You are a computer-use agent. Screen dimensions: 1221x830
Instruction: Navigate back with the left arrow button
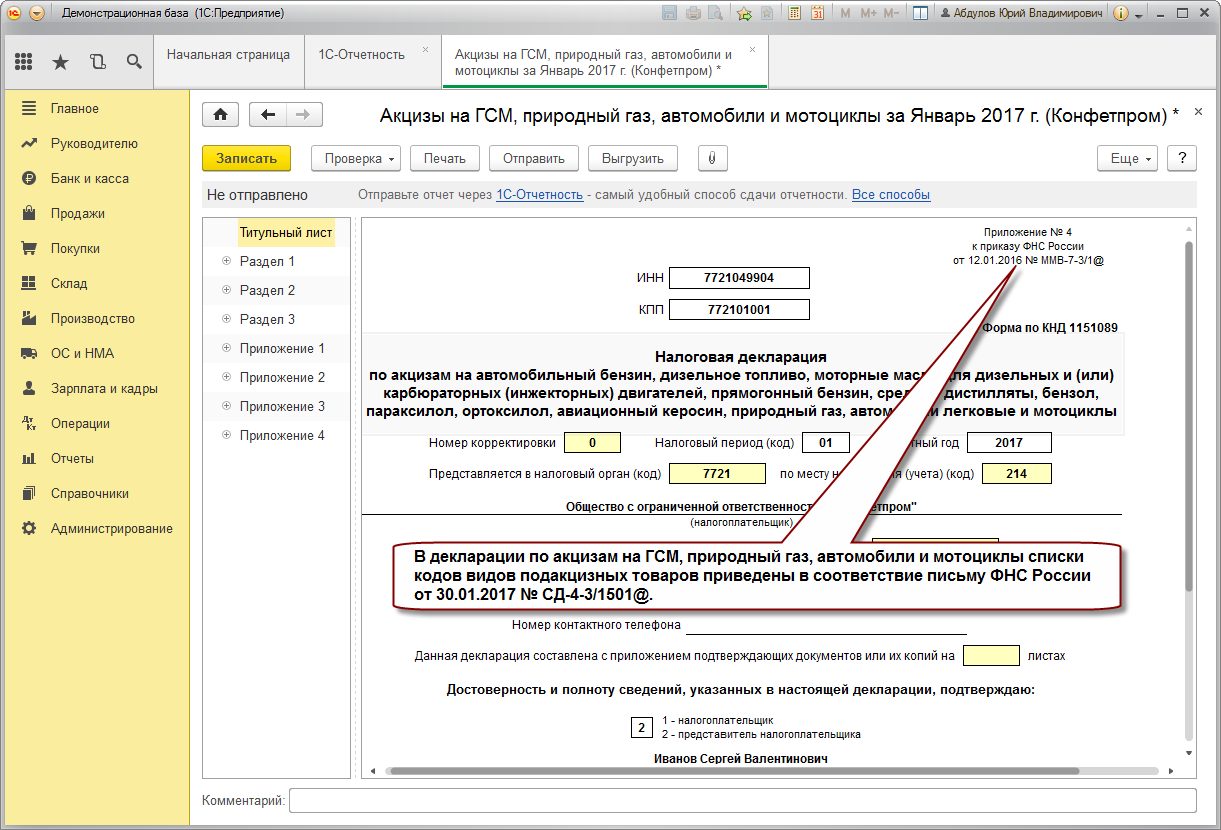pos(268,115)
